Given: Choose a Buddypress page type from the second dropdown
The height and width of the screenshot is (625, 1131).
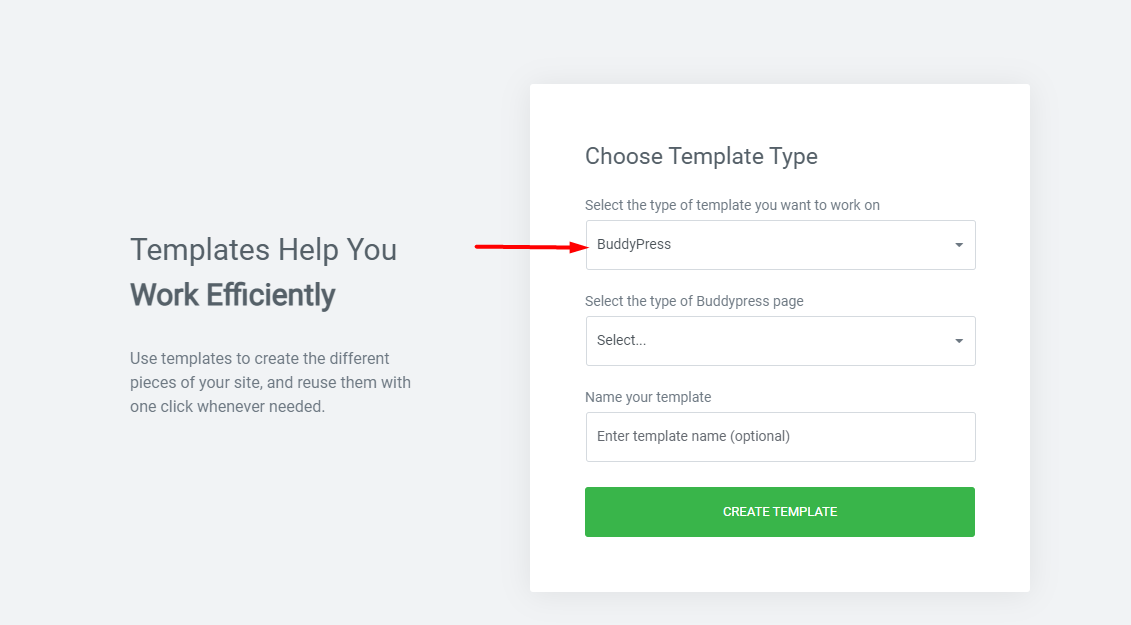Looking at the screenshot, I should point(780,340).
